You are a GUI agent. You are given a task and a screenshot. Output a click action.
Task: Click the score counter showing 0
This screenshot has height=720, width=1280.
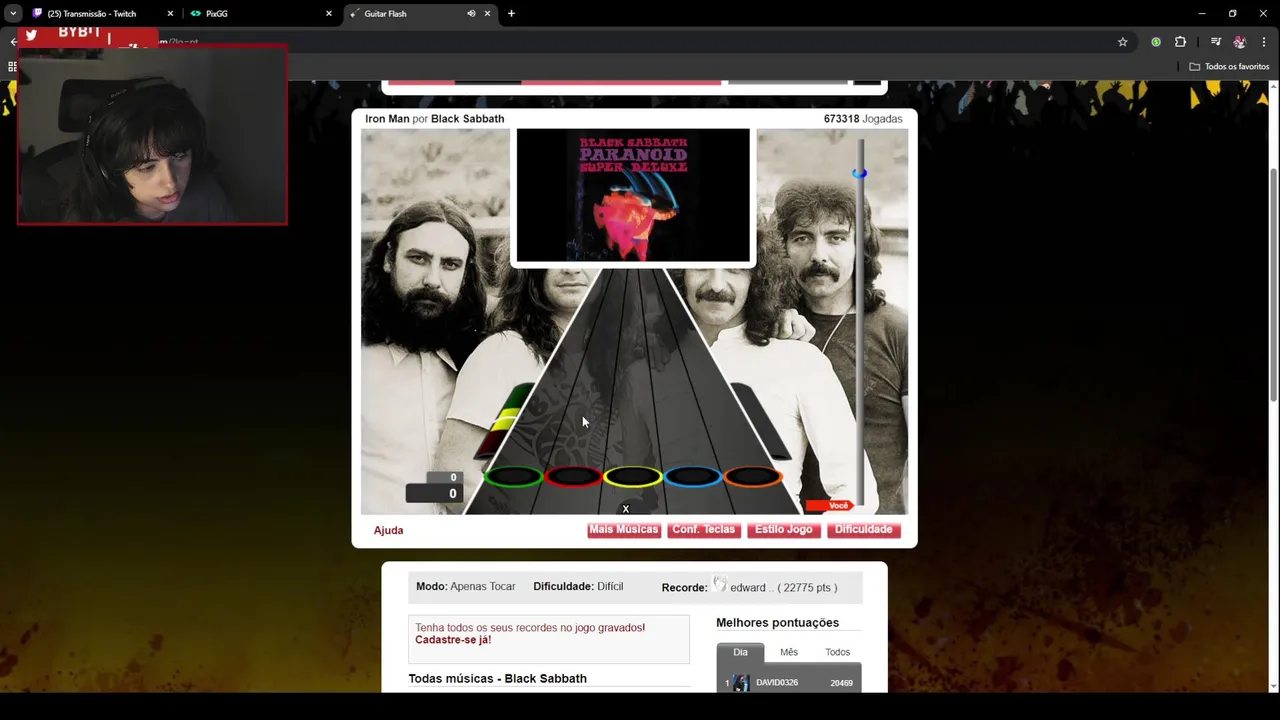pos(435,494)
